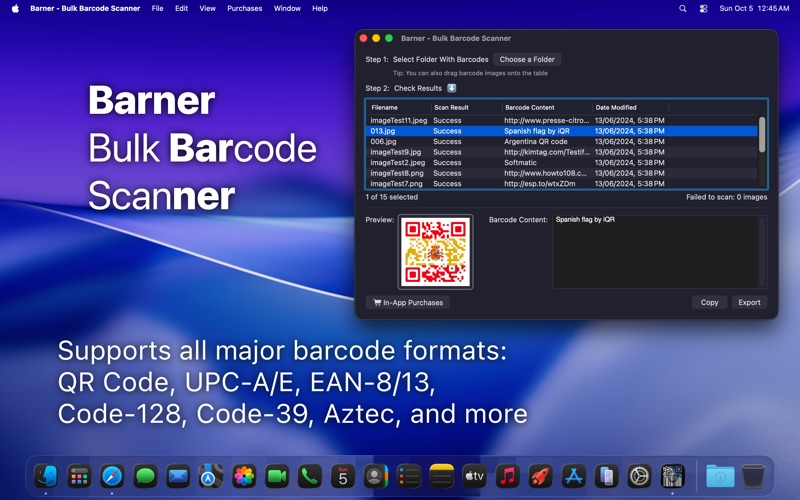Screen dimensions: 800x500
Task: Open Control Center in menu bar
Action: click(x=704, y=8)
